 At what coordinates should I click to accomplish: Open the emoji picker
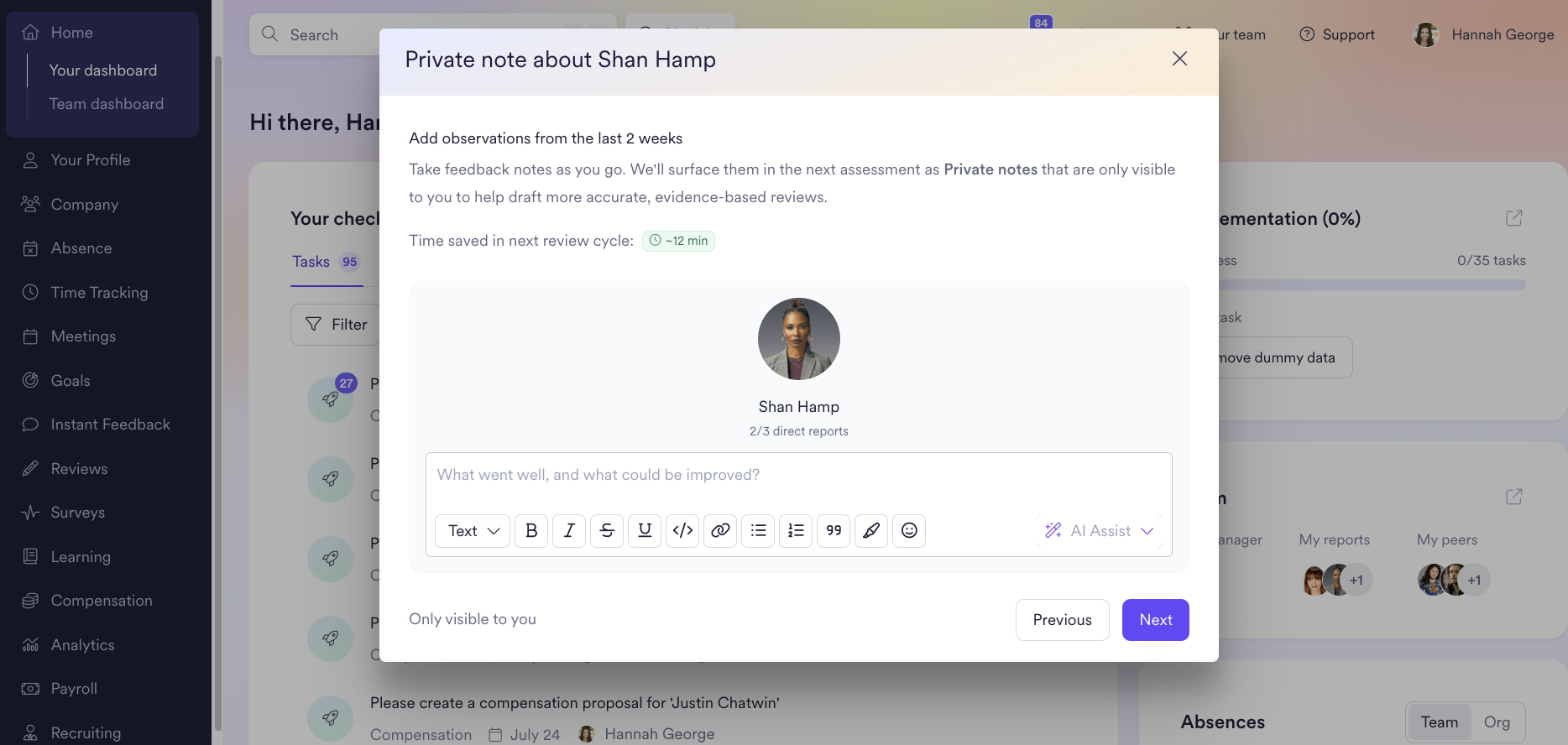[x=909, y=530]
